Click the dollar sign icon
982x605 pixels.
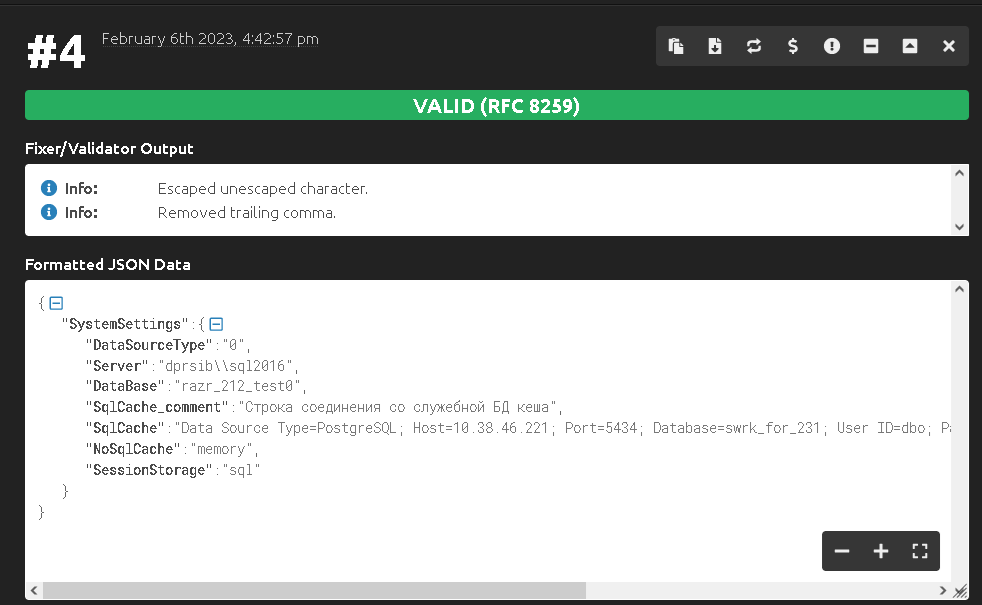793,46
